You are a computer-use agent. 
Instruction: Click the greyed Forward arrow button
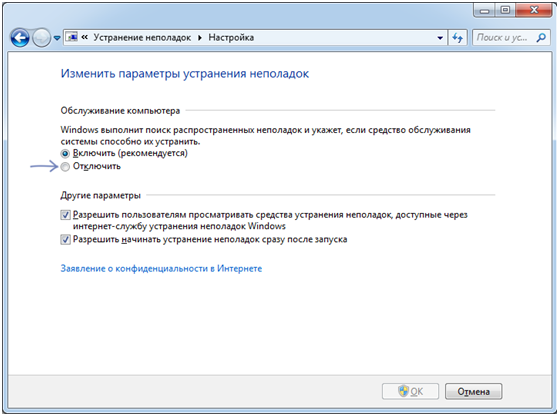coord(41,37)
